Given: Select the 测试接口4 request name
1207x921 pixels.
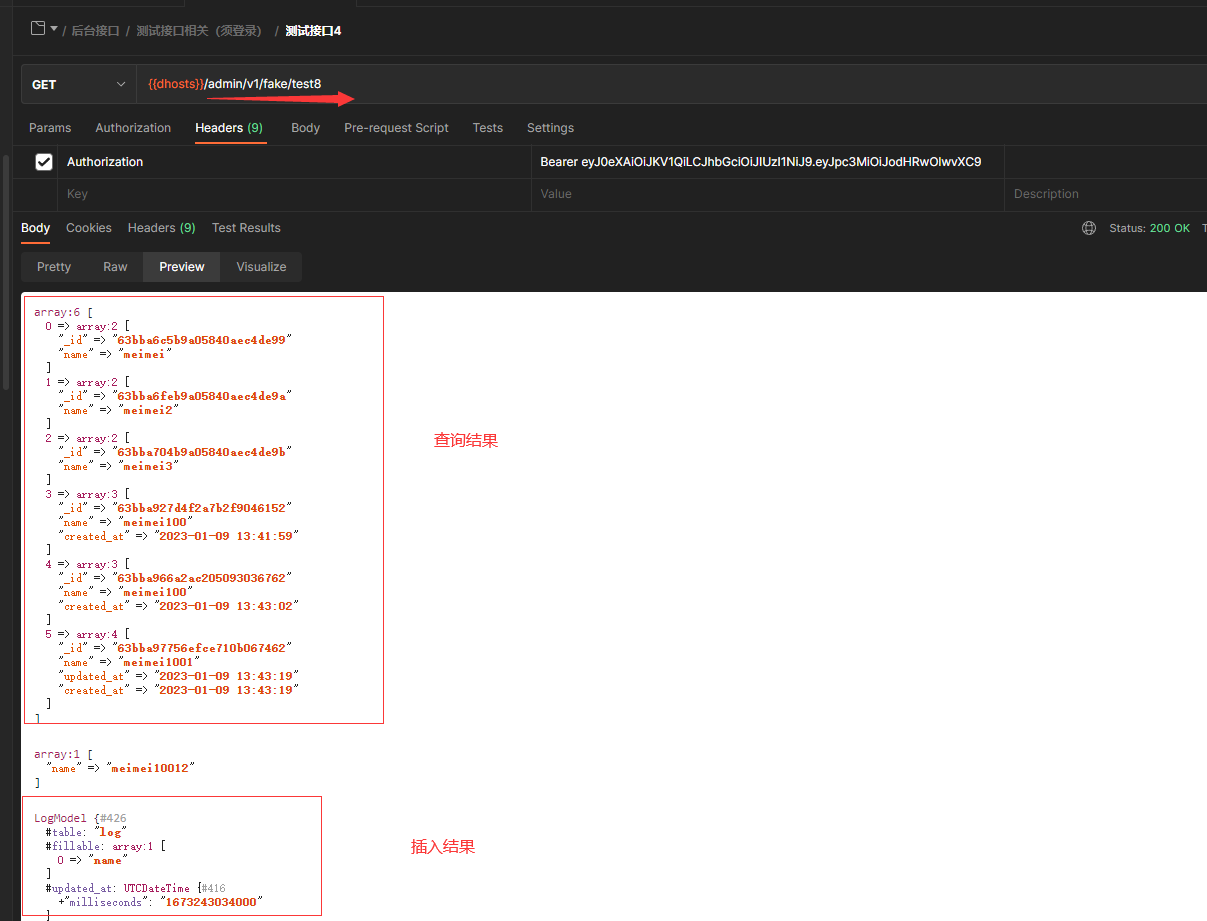Looking at the screenshot, I should coord(313,31).
